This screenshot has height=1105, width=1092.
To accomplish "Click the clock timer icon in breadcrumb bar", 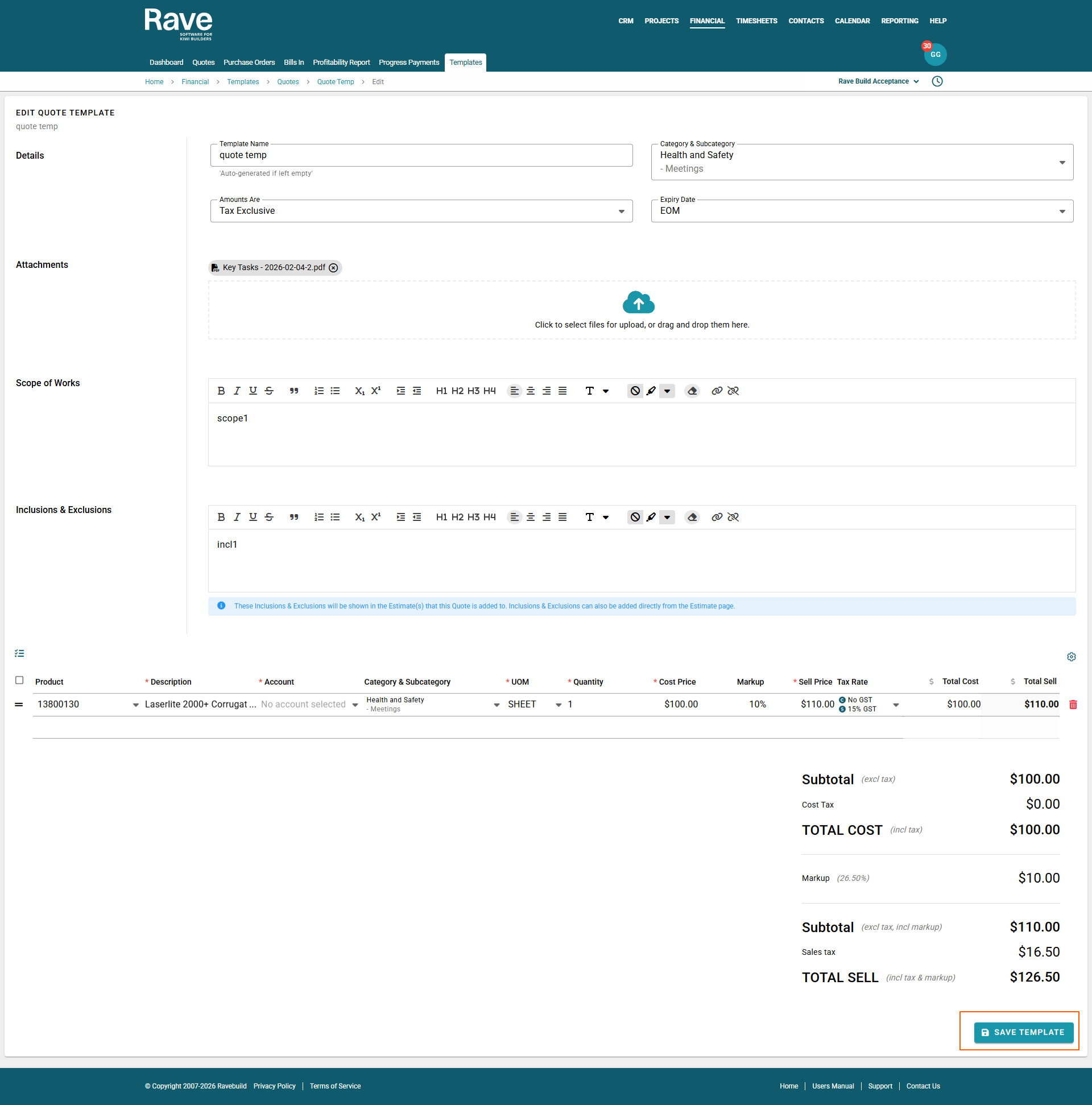I will [937, 81].
